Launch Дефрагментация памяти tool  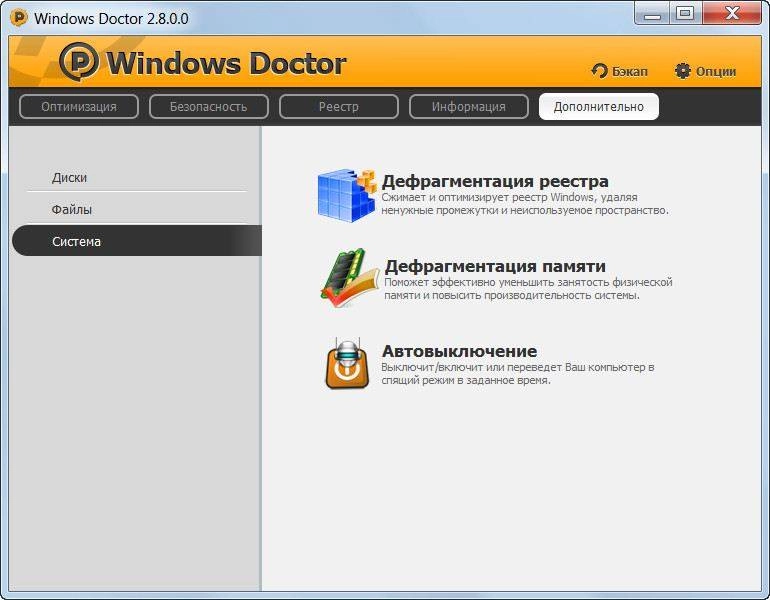[495, 266]
